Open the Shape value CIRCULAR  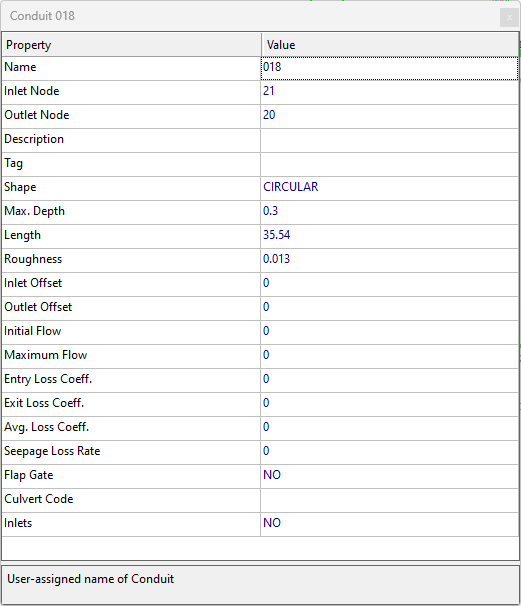(390, 188)
